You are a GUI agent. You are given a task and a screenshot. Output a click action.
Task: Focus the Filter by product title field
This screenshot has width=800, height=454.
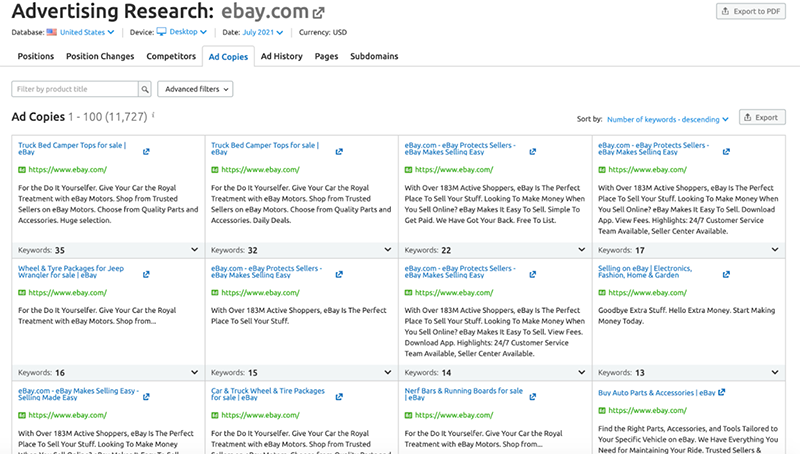(74, 89)
